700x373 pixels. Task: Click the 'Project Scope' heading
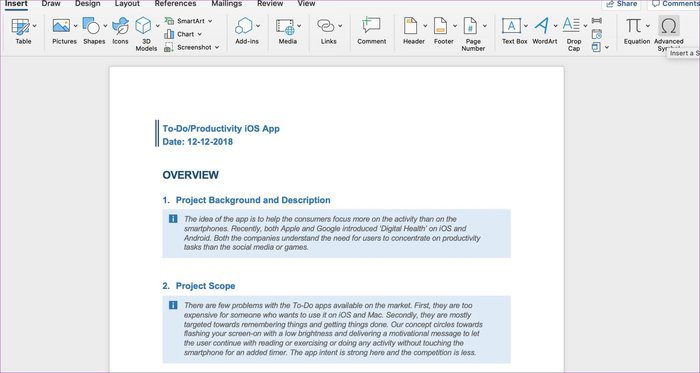click(x=205, y=286)
